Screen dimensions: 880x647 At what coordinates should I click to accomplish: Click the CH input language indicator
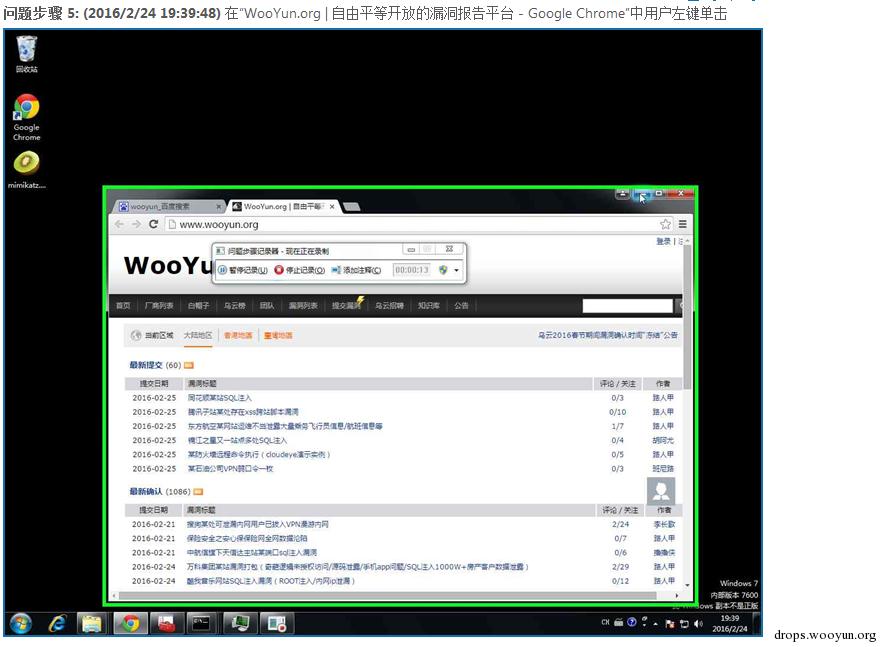coord(605,622)
